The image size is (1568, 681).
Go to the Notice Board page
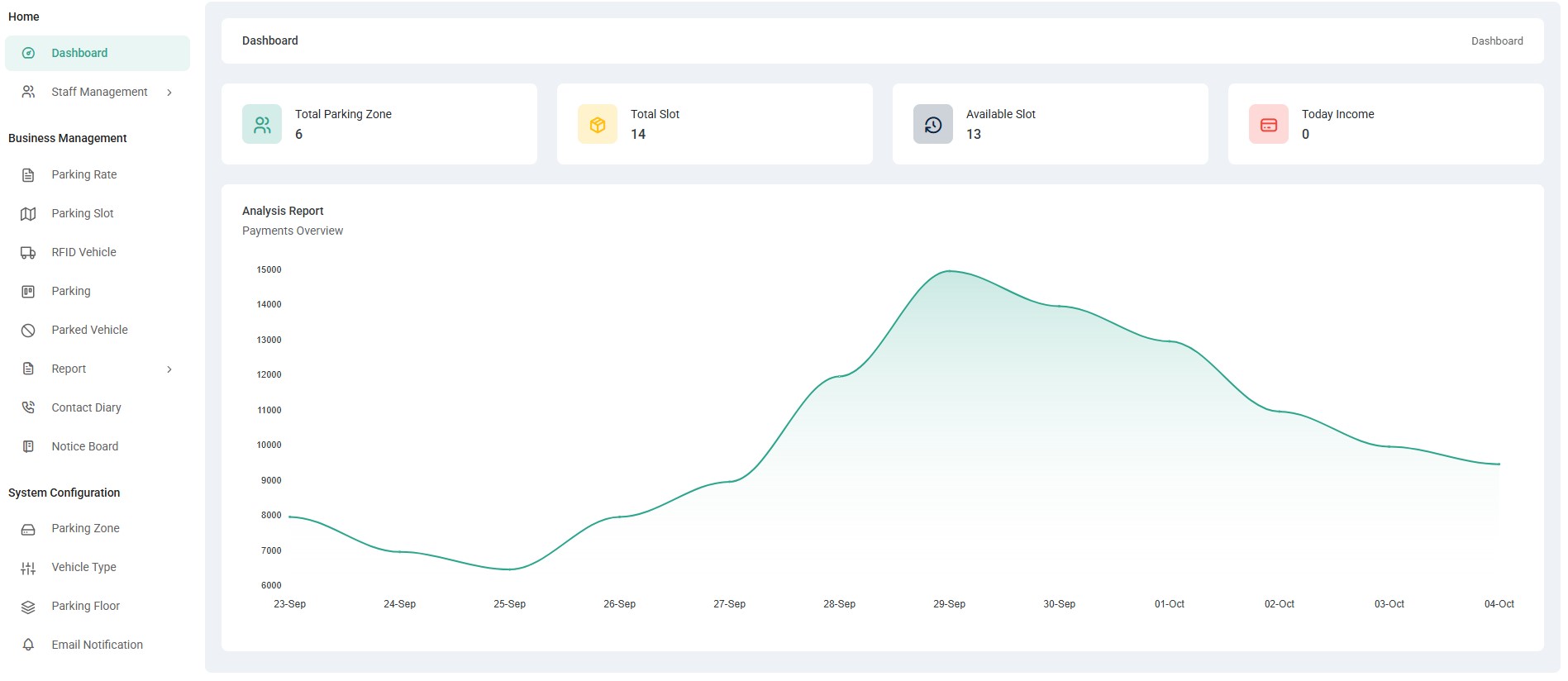(x=84, y=446)
